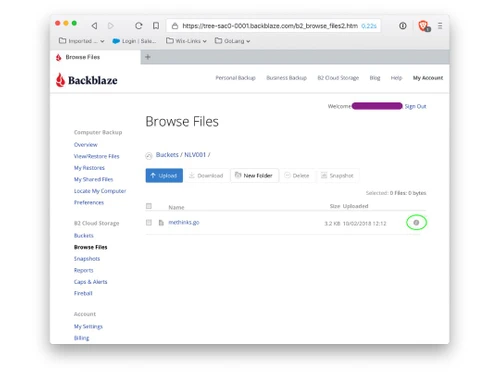Click the info icon for methinks.go
This screenshot has height=375, width=500.
416,222
